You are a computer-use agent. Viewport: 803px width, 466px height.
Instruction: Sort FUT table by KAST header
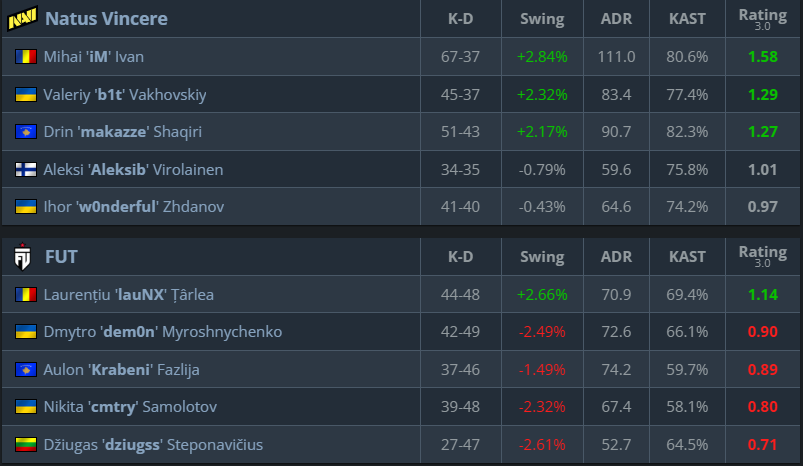[687, 258]
